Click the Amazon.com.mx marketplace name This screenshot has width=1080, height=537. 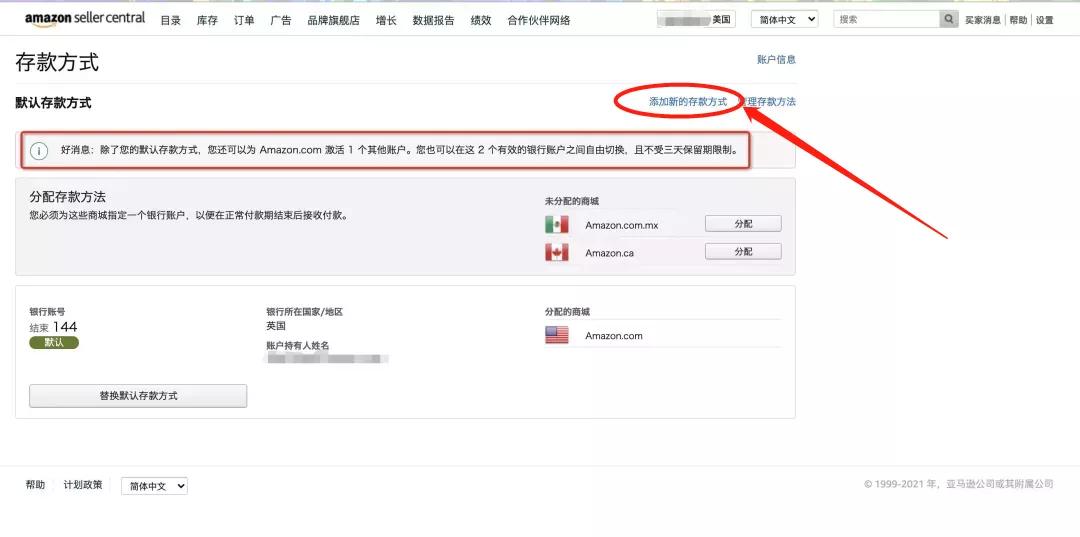pos(621,225)
